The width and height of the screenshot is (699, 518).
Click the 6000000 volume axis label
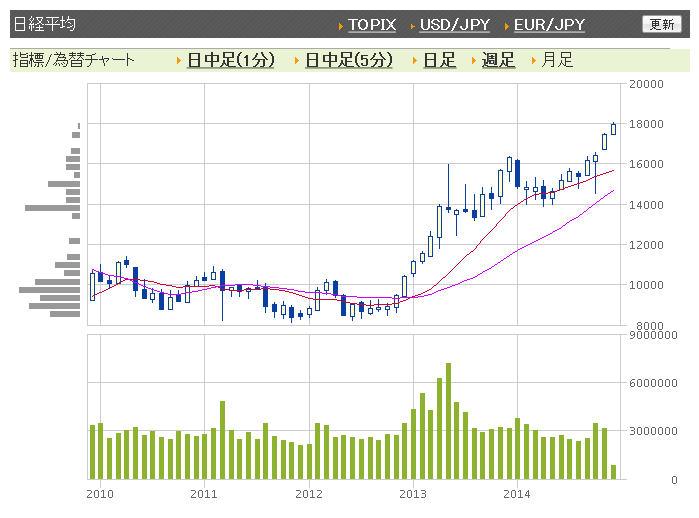point(653,383)
